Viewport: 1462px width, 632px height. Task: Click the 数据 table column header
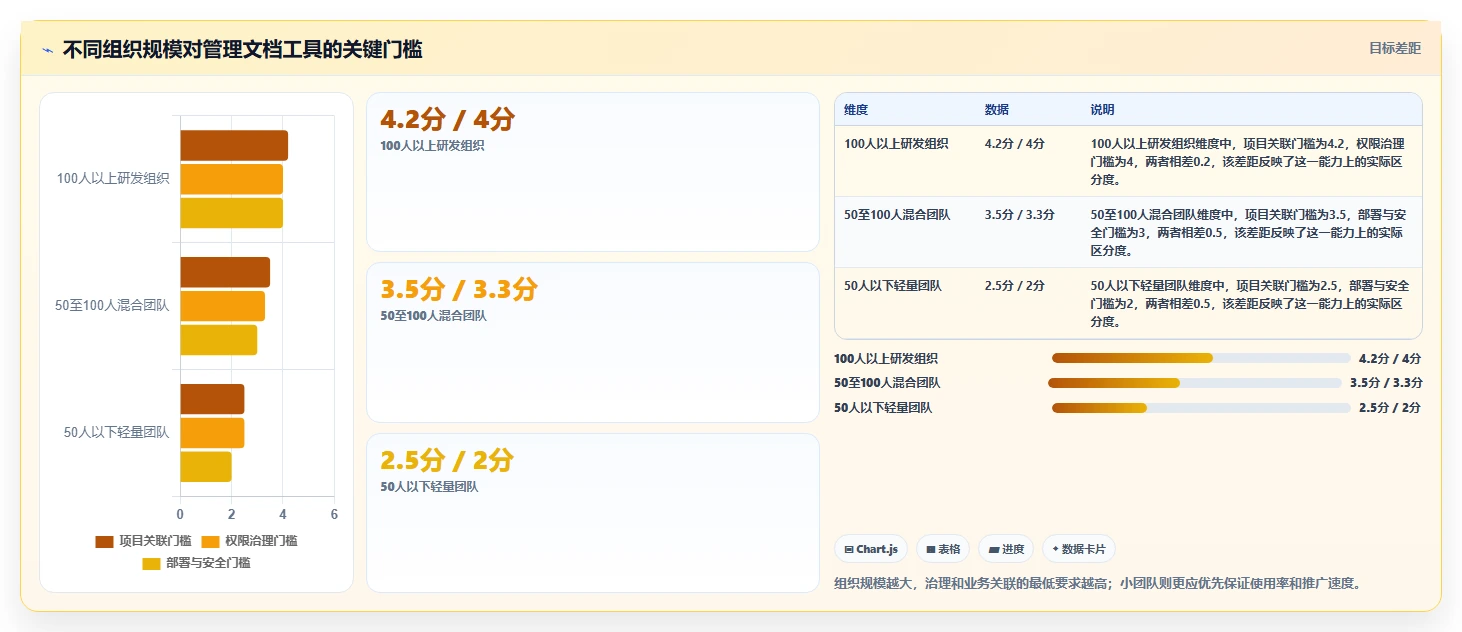997,110
